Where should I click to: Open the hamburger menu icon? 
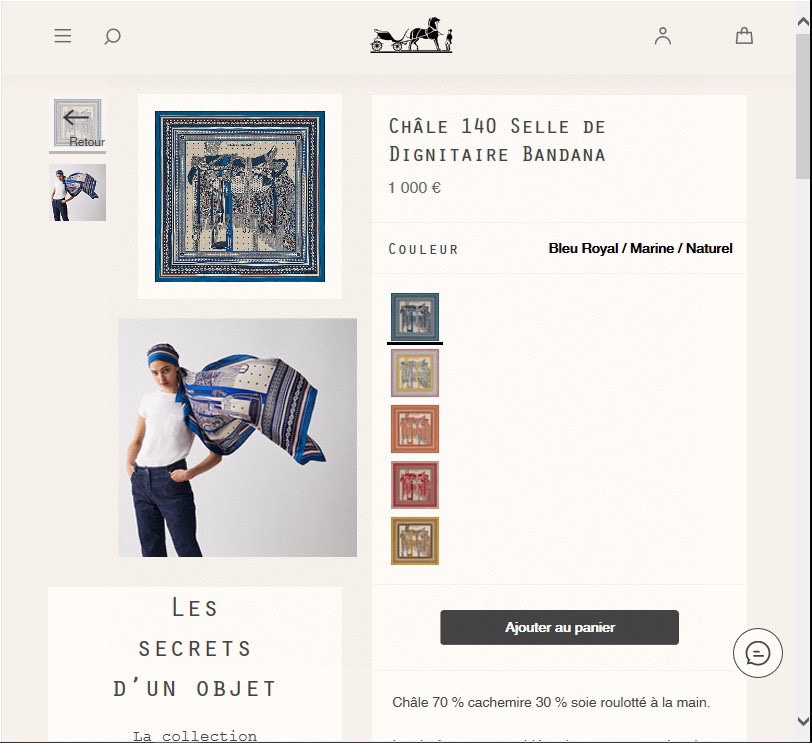[x=63, y=36]
